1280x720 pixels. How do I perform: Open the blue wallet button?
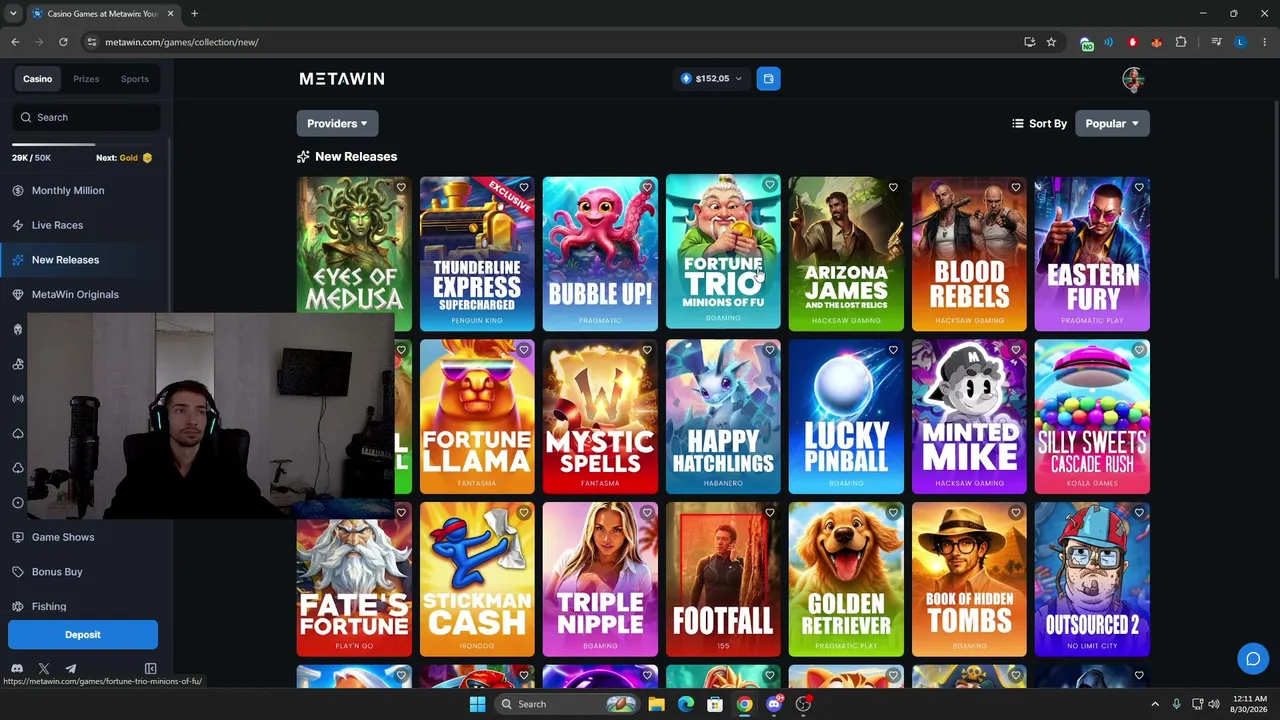(768, 78)
